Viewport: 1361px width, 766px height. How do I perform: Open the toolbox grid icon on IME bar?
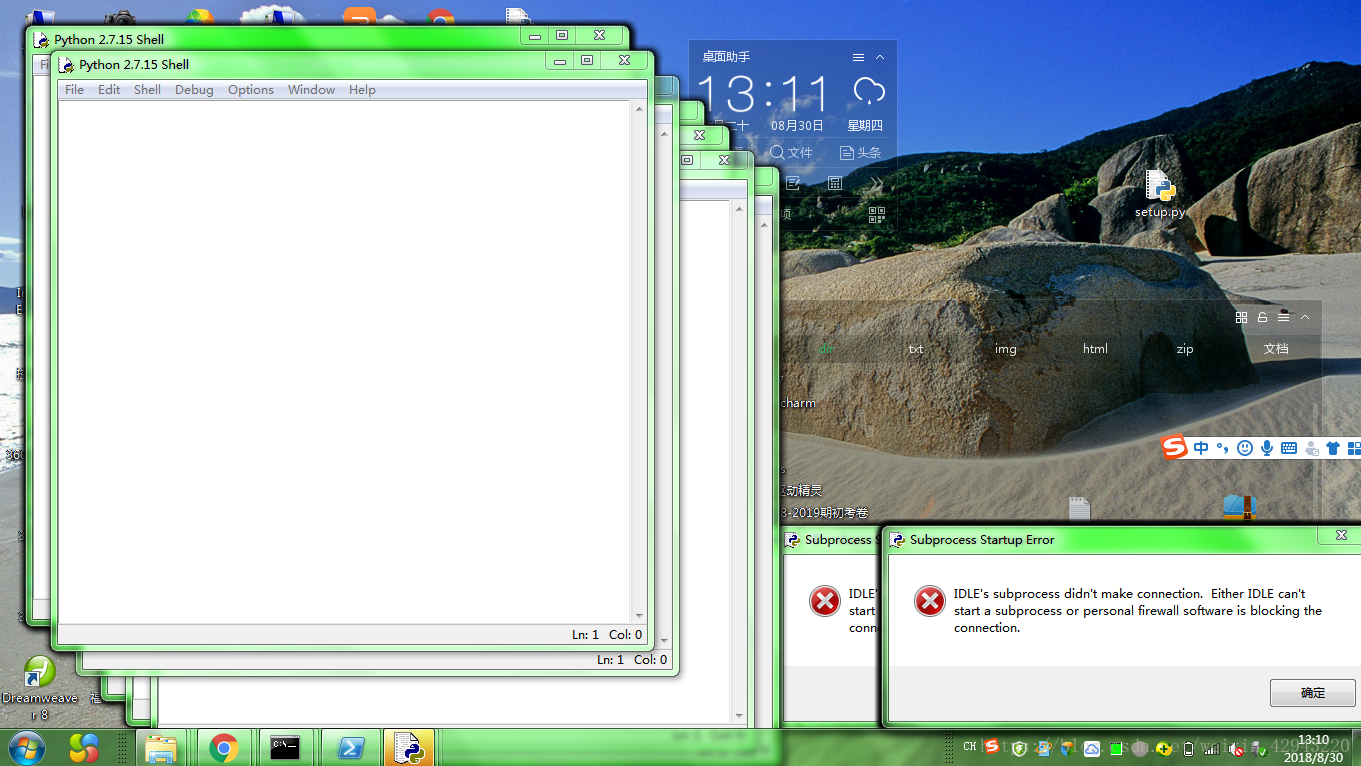[x=1353, y=448]
